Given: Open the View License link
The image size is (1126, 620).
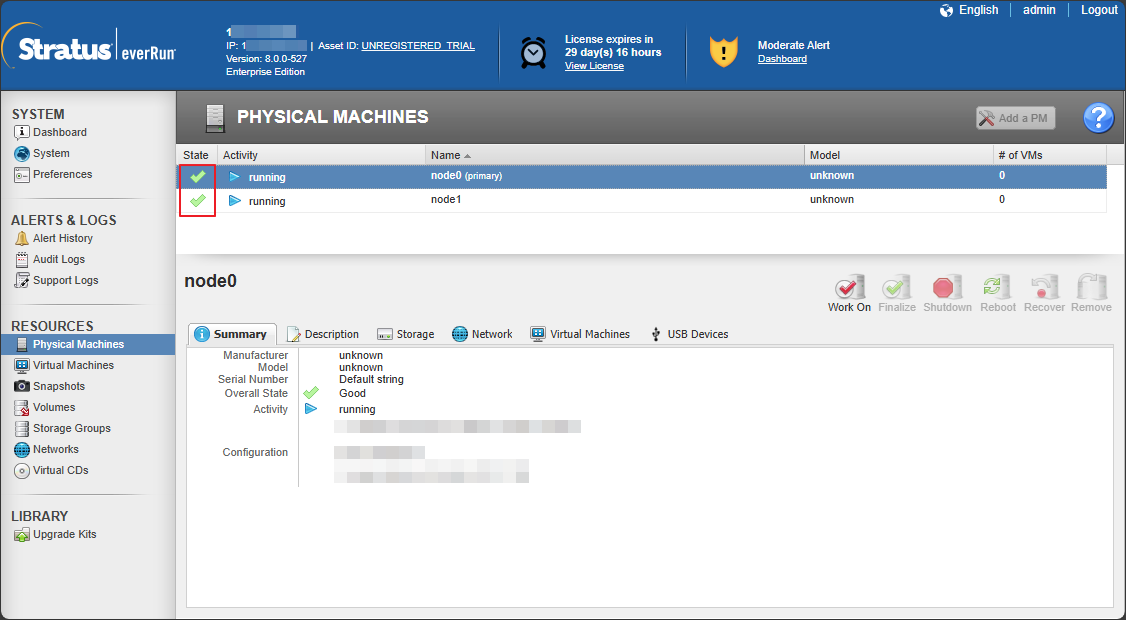Looking at the screenshot, I should [x=594, y=66].
